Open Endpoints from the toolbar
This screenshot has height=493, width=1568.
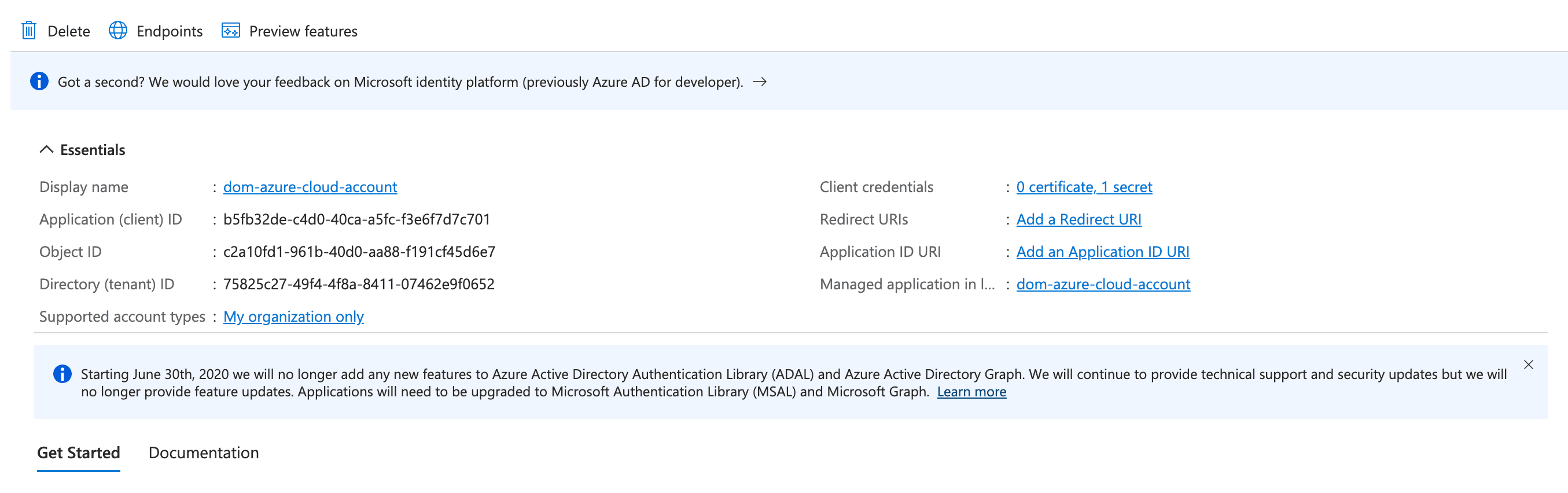click(169, 31)
